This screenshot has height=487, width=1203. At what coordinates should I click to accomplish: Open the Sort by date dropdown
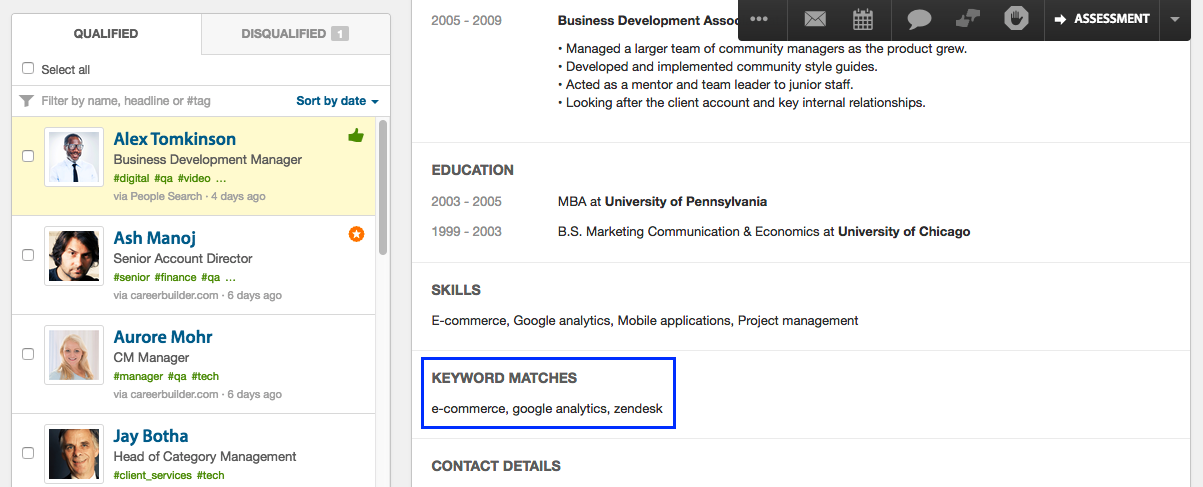coord(338,101)
